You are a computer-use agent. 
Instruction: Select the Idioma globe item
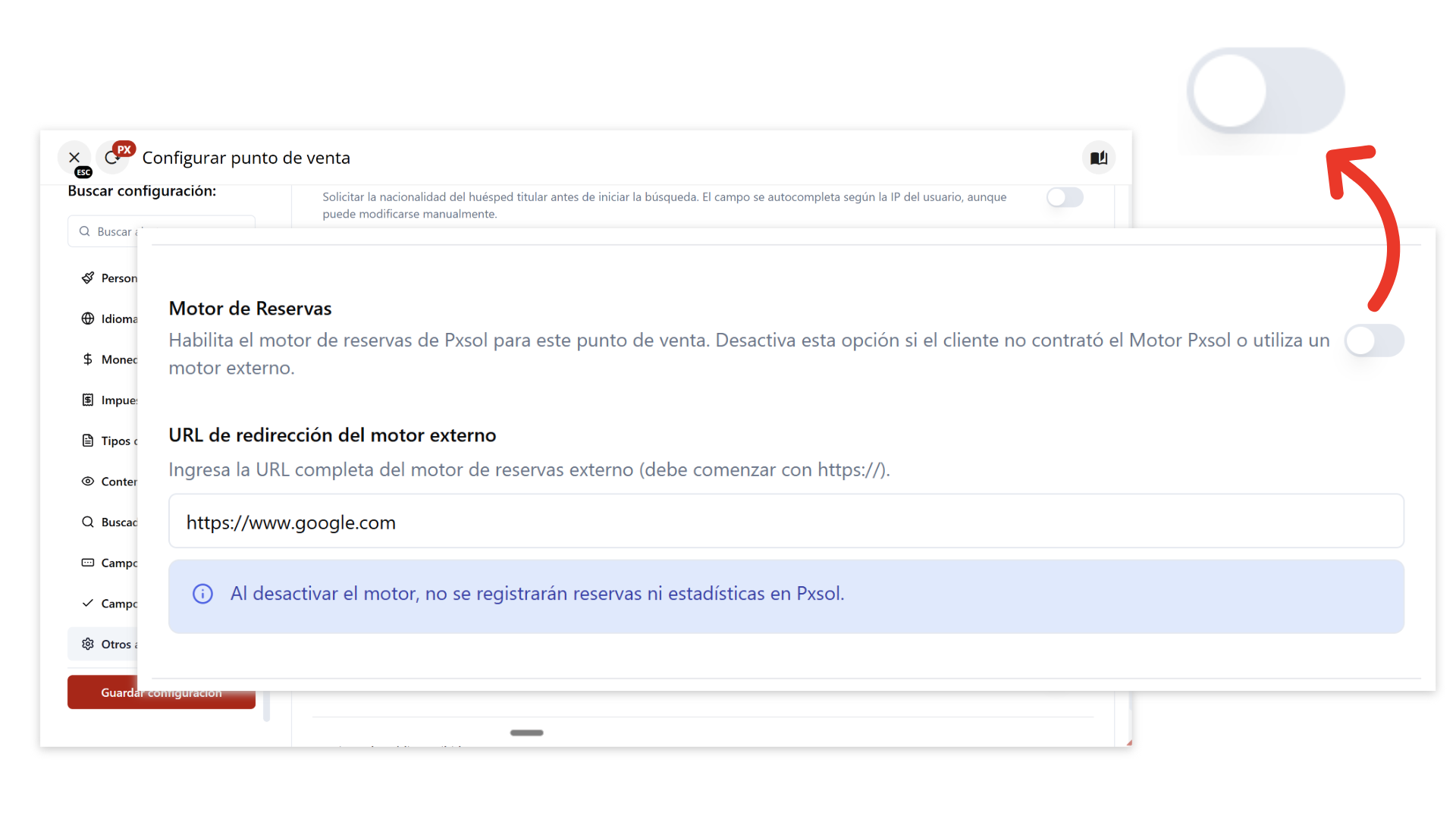[x=109, y=318]
